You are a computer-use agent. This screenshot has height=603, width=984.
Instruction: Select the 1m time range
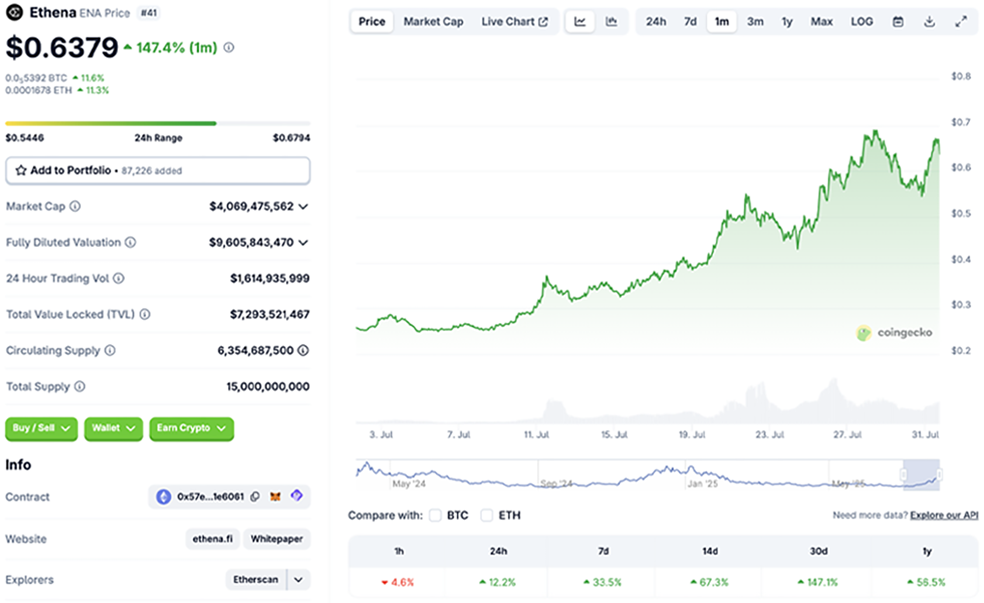point(722,22)
